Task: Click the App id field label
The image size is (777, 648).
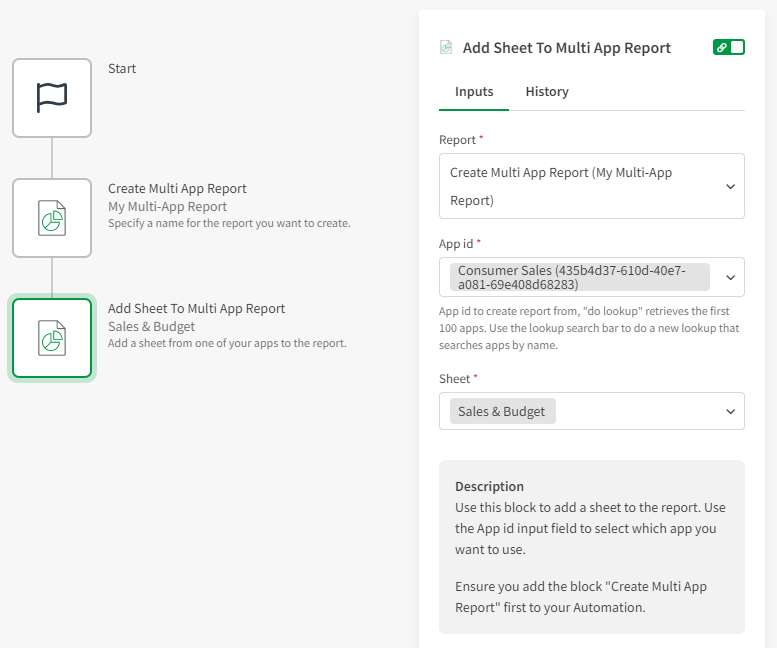Action: 456,244
